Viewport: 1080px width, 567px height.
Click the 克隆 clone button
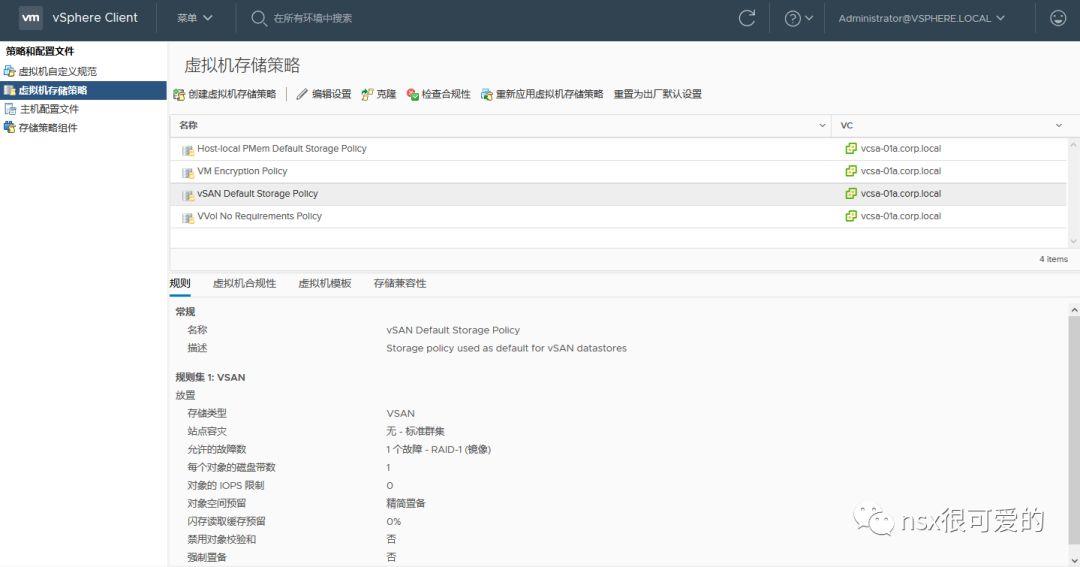point(379,94)
